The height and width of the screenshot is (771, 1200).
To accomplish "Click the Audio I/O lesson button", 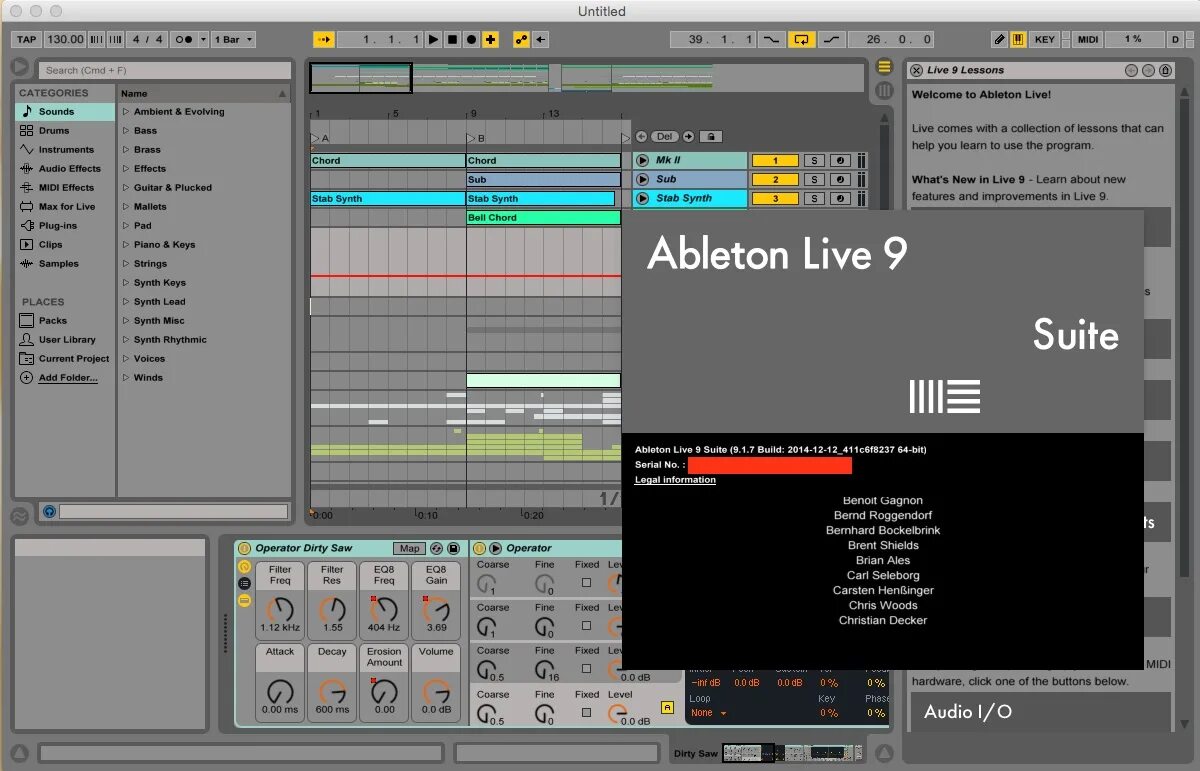I will [x=1040, y=711].
